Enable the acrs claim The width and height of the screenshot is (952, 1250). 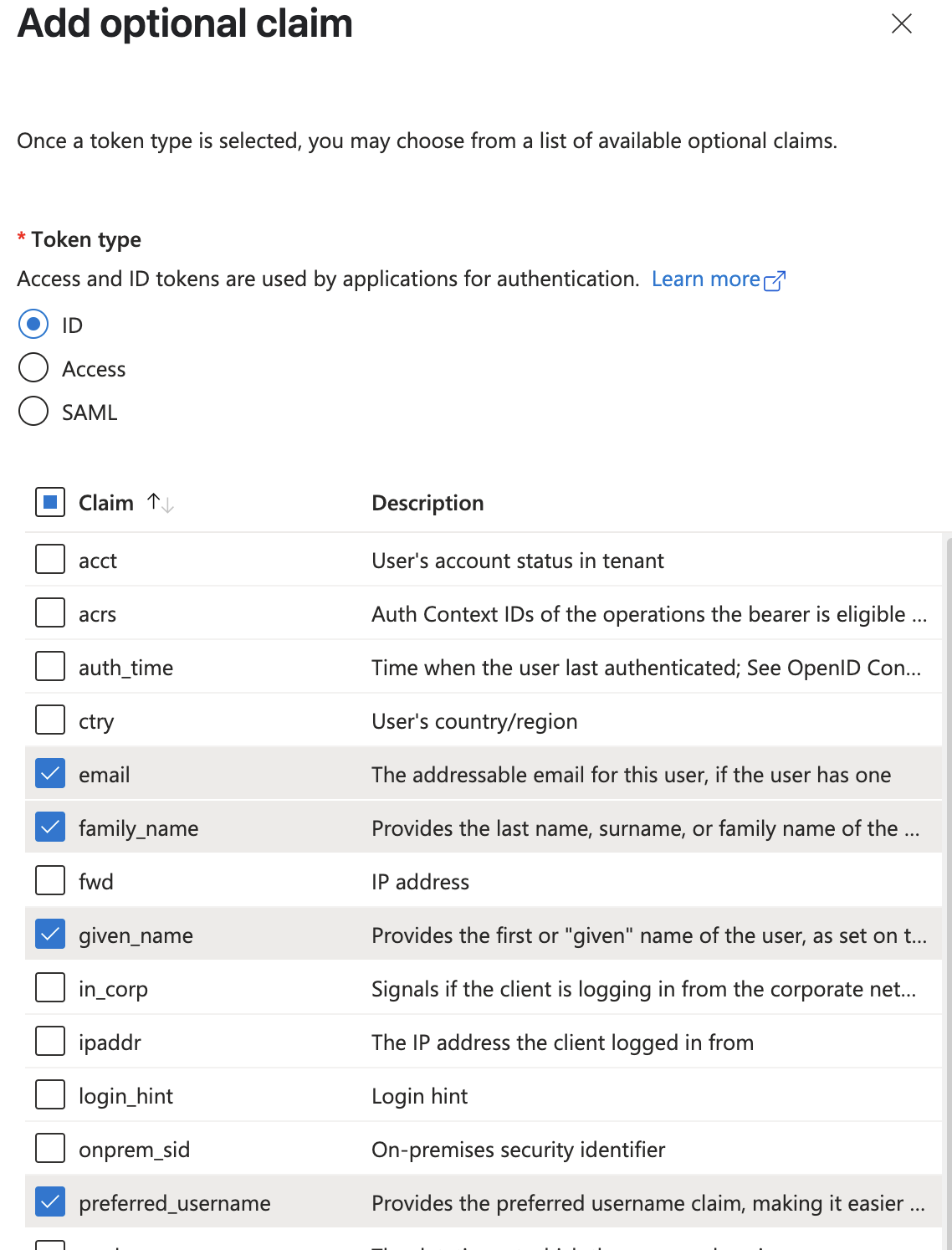pyautogui.click(x=49, y=612)
